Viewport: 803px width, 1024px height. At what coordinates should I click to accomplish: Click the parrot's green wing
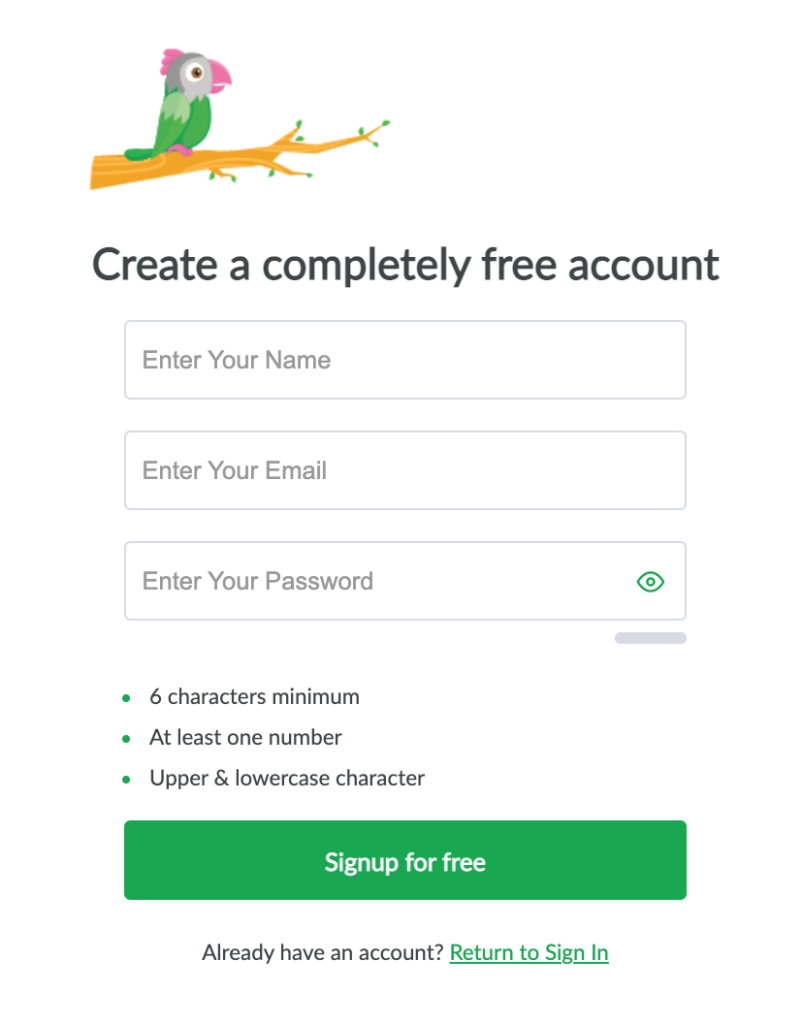[174, 118]
